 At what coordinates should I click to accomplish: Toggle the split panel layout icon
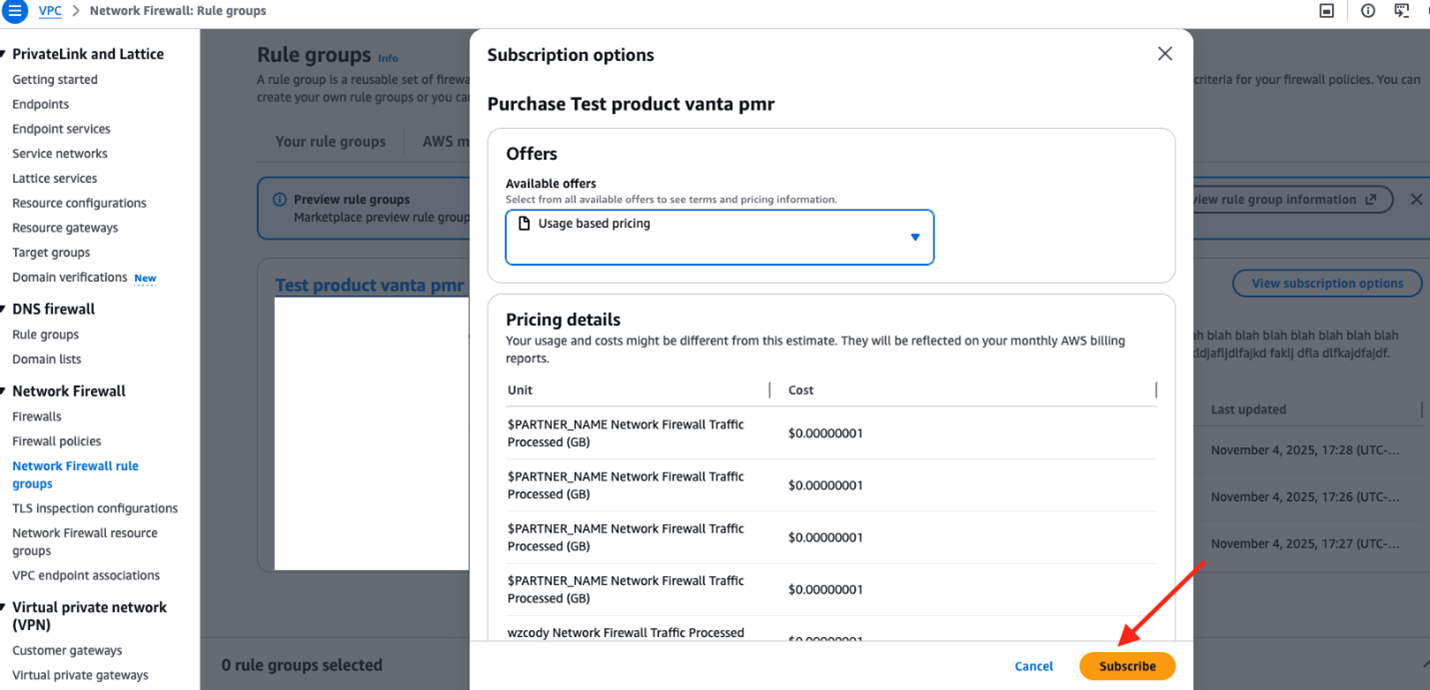tap(1327, 11)
